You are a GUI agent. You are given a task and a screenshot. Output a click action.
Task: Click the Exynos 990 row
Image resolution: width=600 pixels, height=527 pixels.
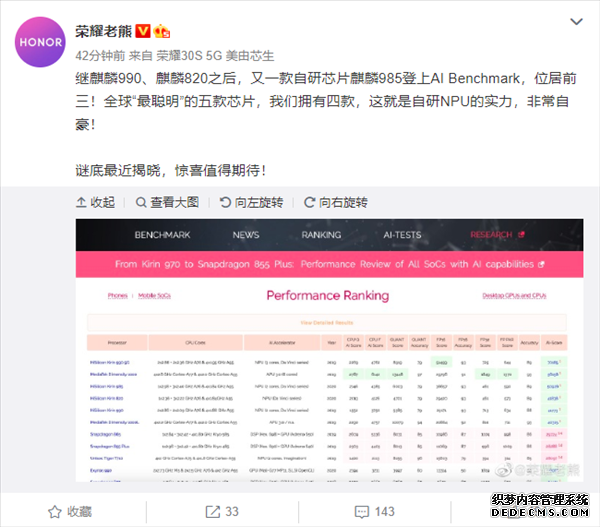point(327,470)
